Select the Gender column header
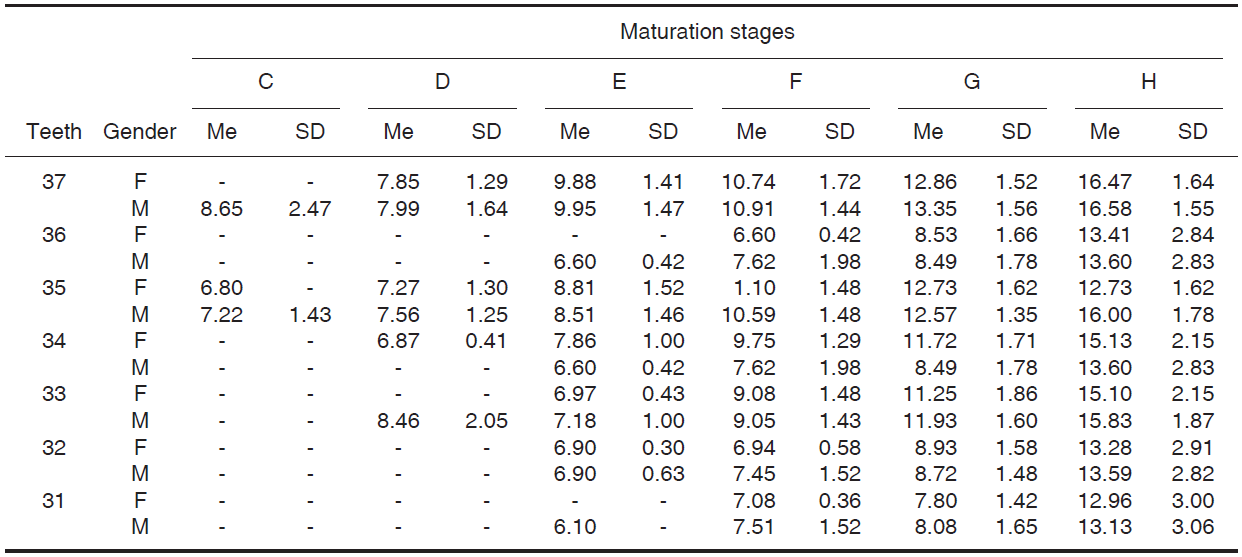The height and width of the screenshot is (557, 1242). [140, 132]
